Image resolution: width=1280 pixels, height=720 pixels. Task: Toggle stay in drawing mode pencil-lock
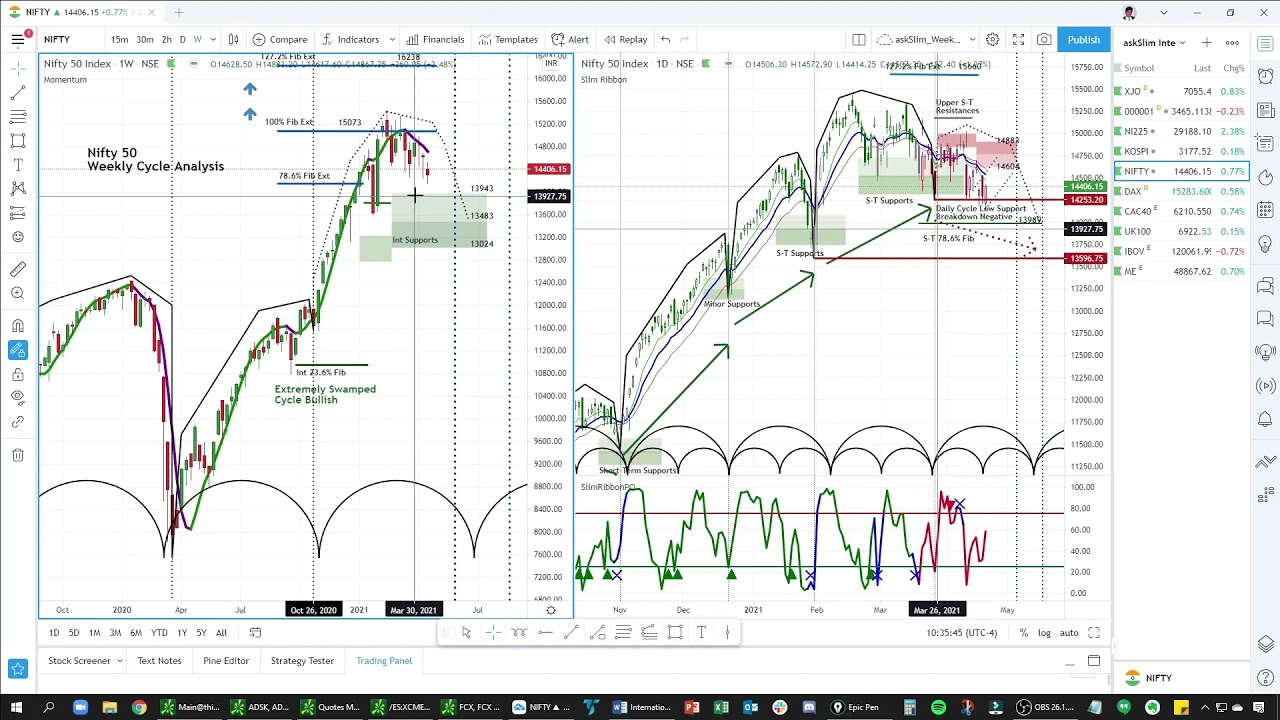[x=18, y=349]
